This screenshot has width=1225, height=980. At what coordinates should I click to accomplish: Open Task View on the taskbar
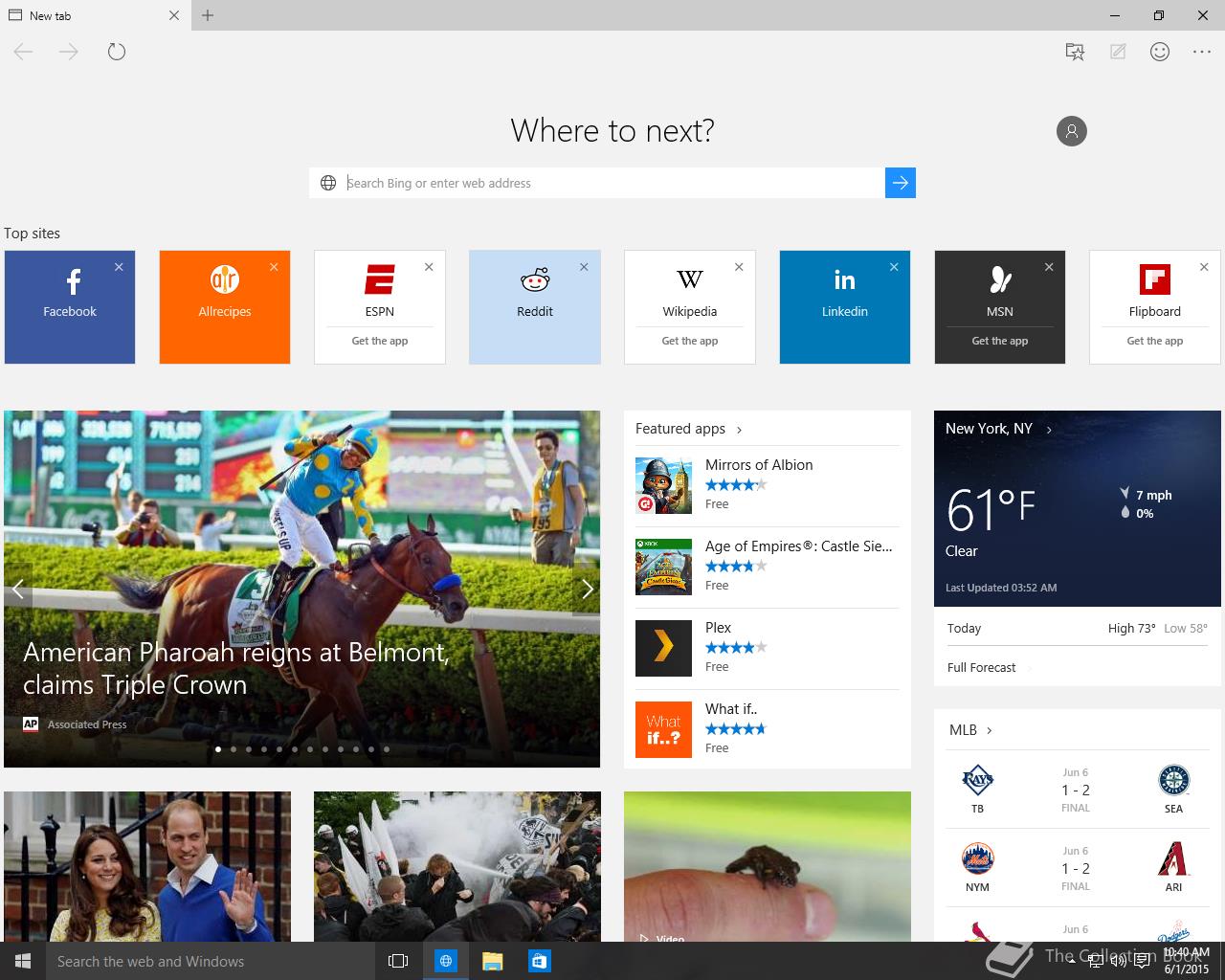[398, 961]
